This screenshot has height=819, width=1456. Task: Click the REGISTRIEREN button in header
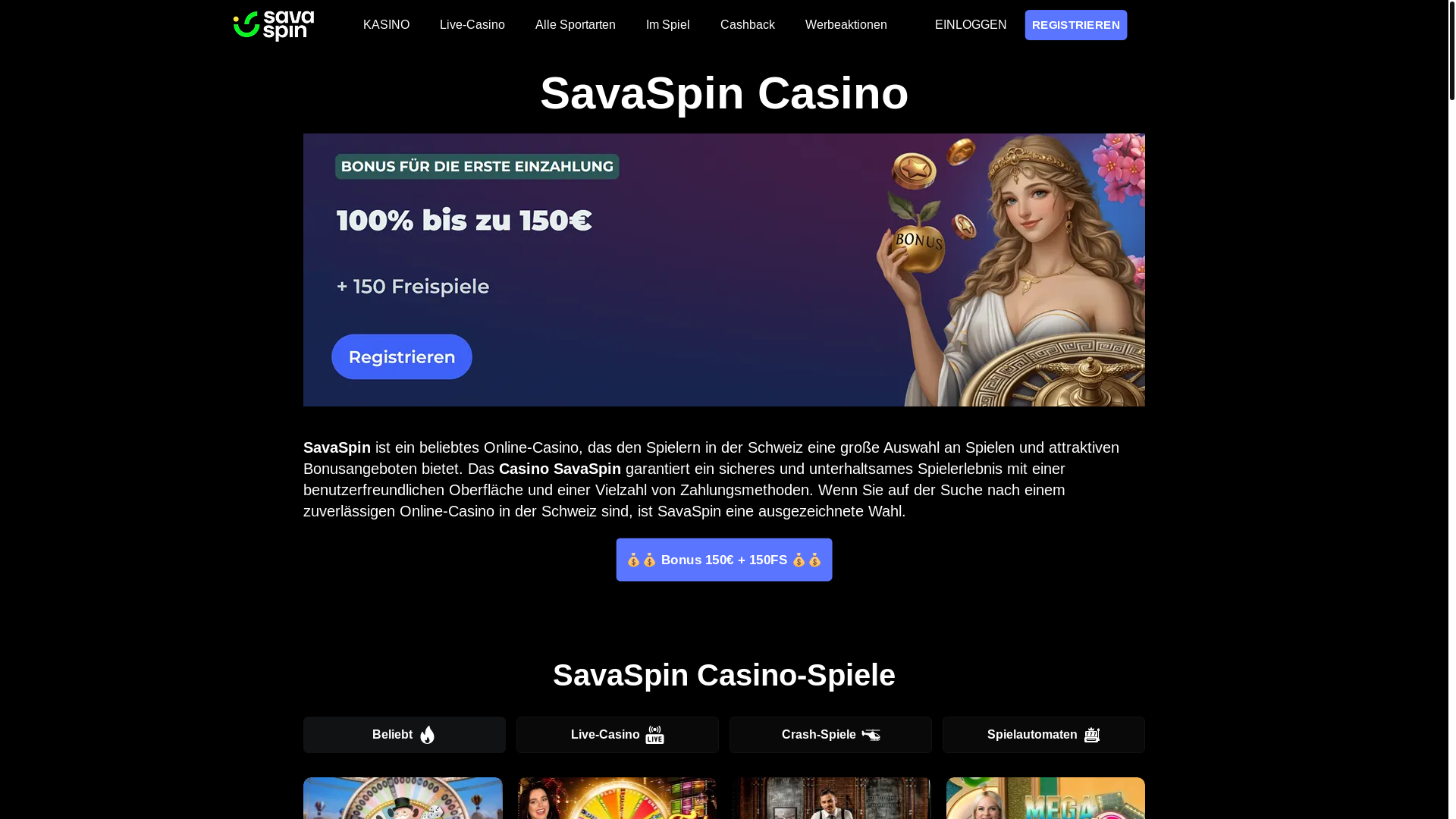(x=1076, y=25)
